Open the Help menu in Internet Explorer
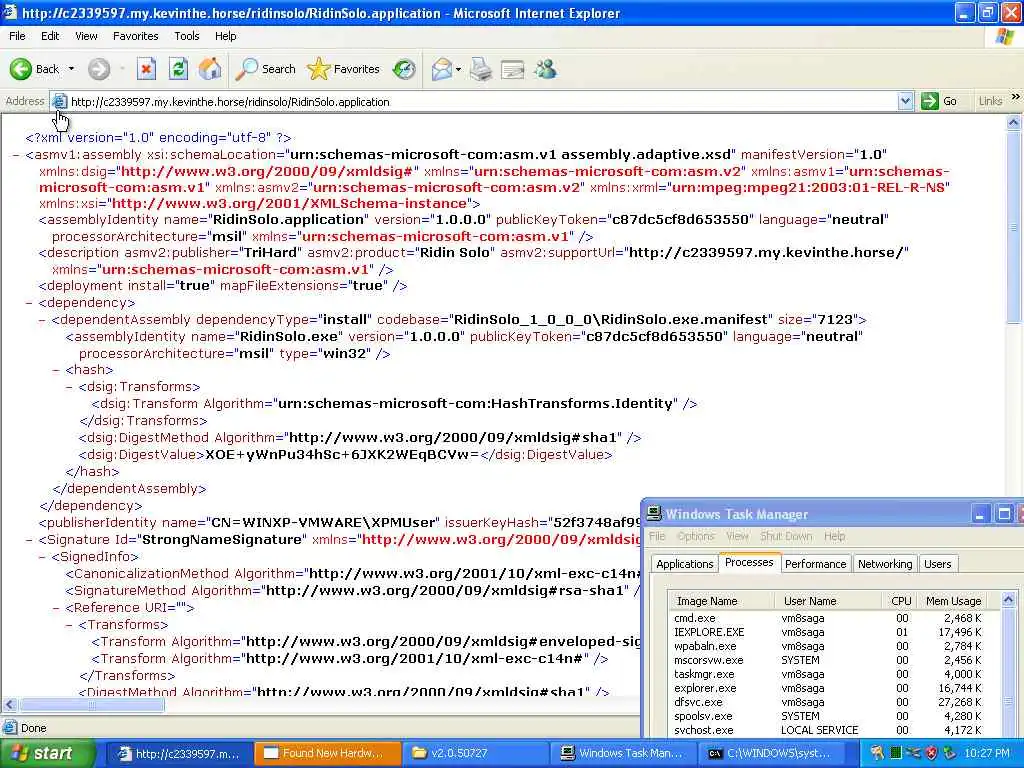This screenshot has height=768, width=1024. pyautogui.click(x=225, y=36)
